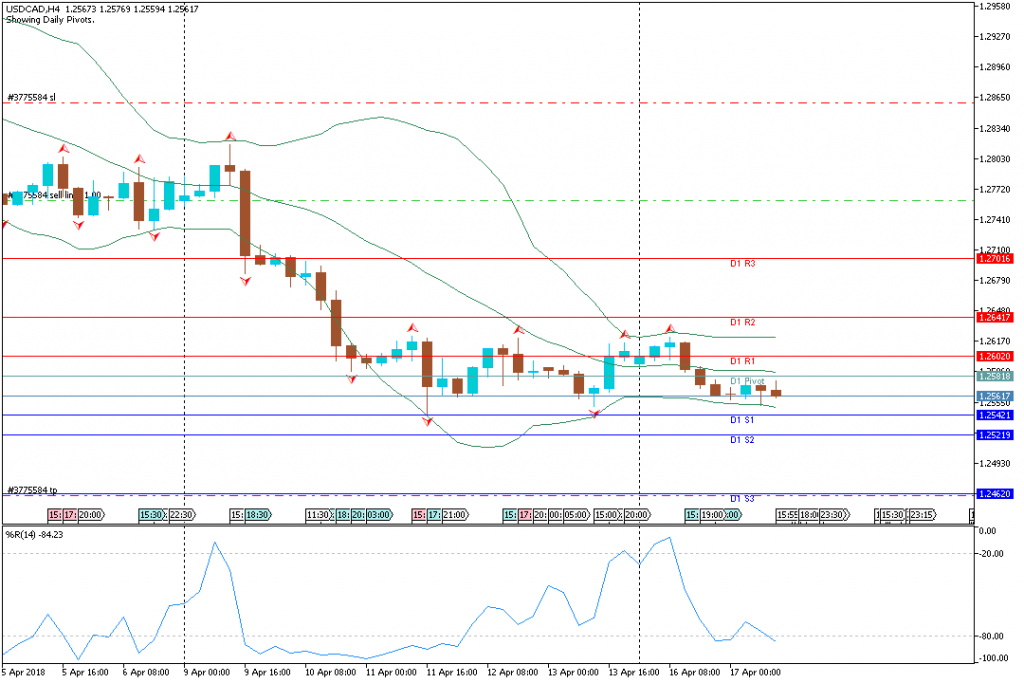This screenshot has height=683, width=1024.
Task: Select the 18:30 event time marker
Action: pyautogui.click(x=257, y=515)
